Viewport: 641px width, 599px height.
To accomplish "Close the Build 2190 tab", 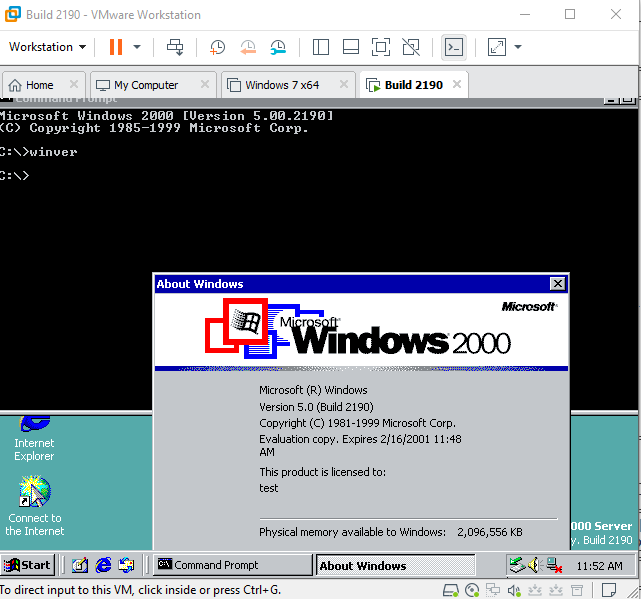I will (457, 84).
